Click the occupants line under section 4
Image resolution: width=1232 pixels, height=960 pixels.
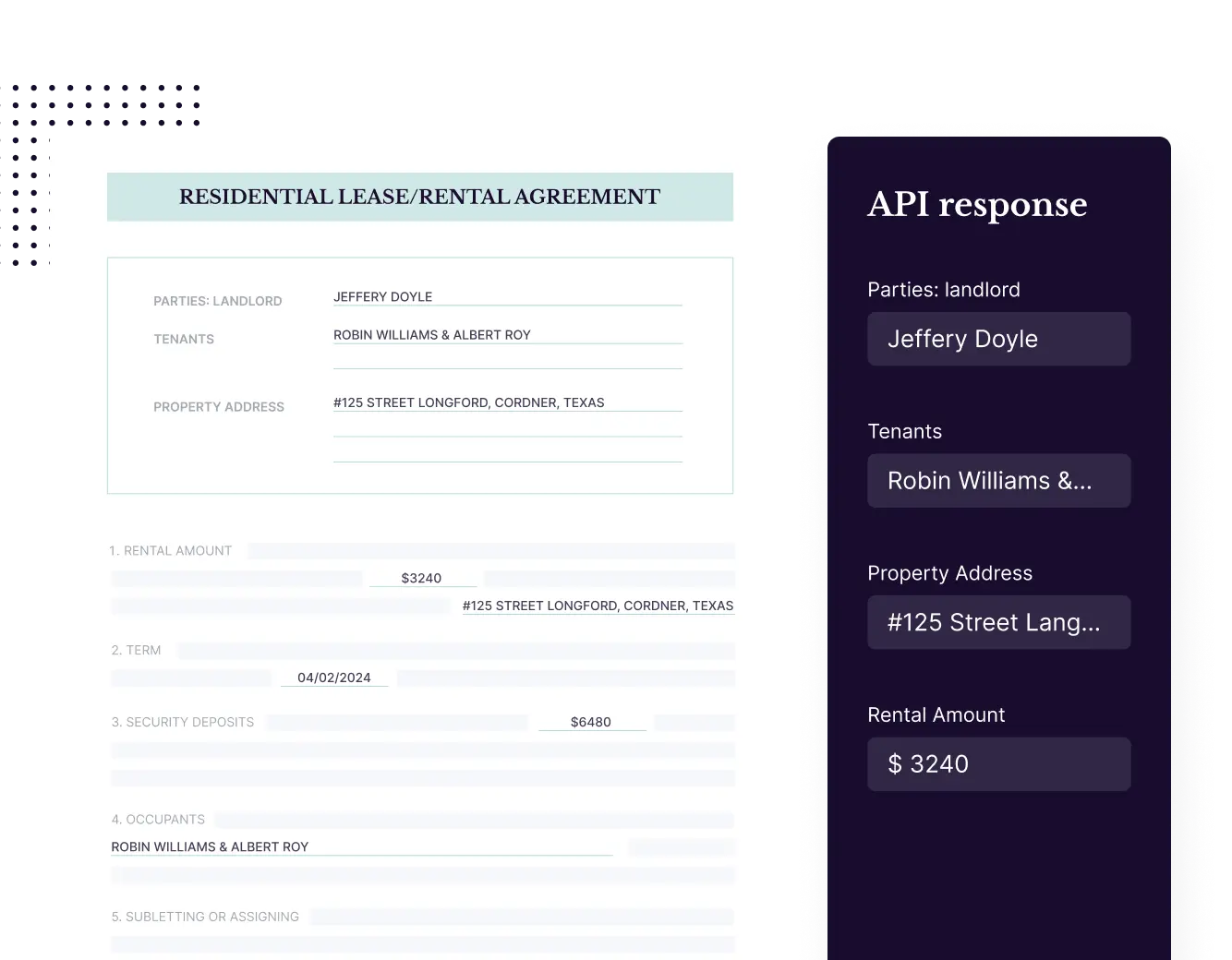click(x=360, y=846)
